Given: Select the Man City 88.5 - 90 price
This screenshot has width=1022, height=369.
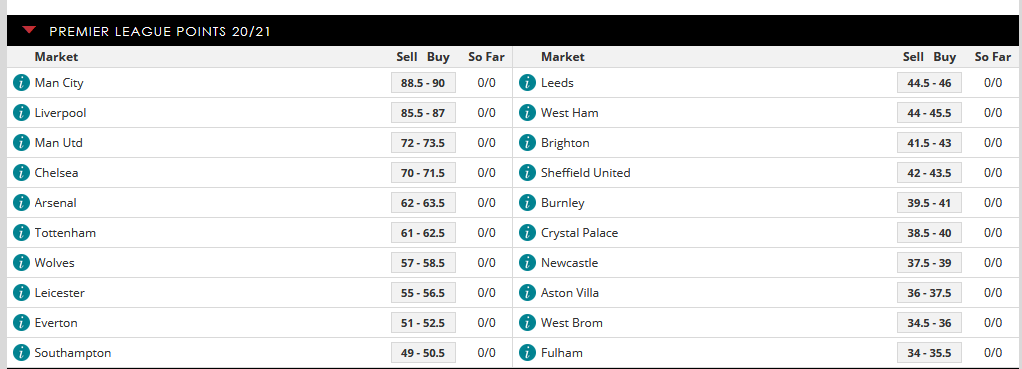Looking at the screenshot, I should click(x=423, y=83).
